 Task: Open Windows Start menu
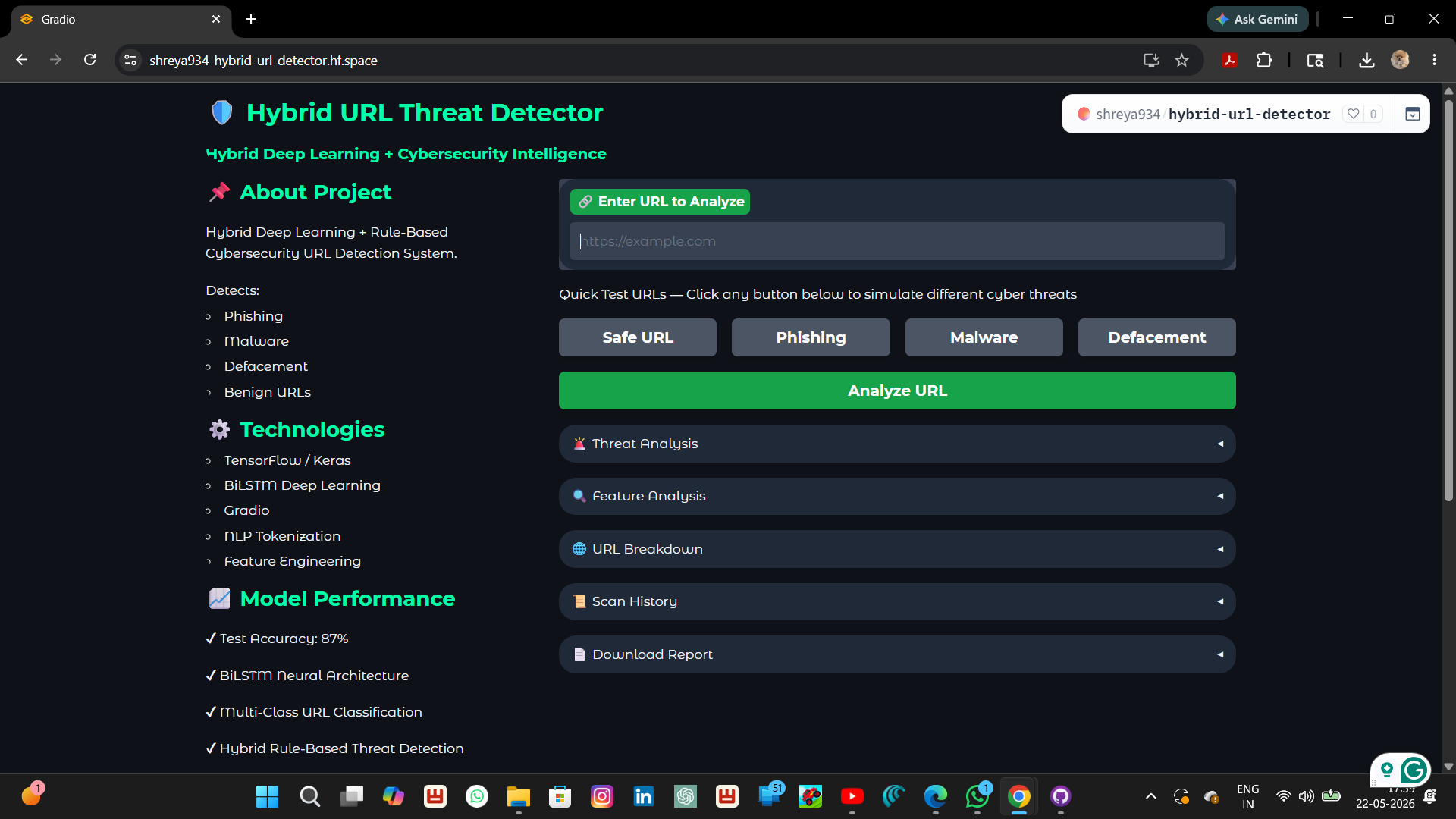[x=267, y=796]
